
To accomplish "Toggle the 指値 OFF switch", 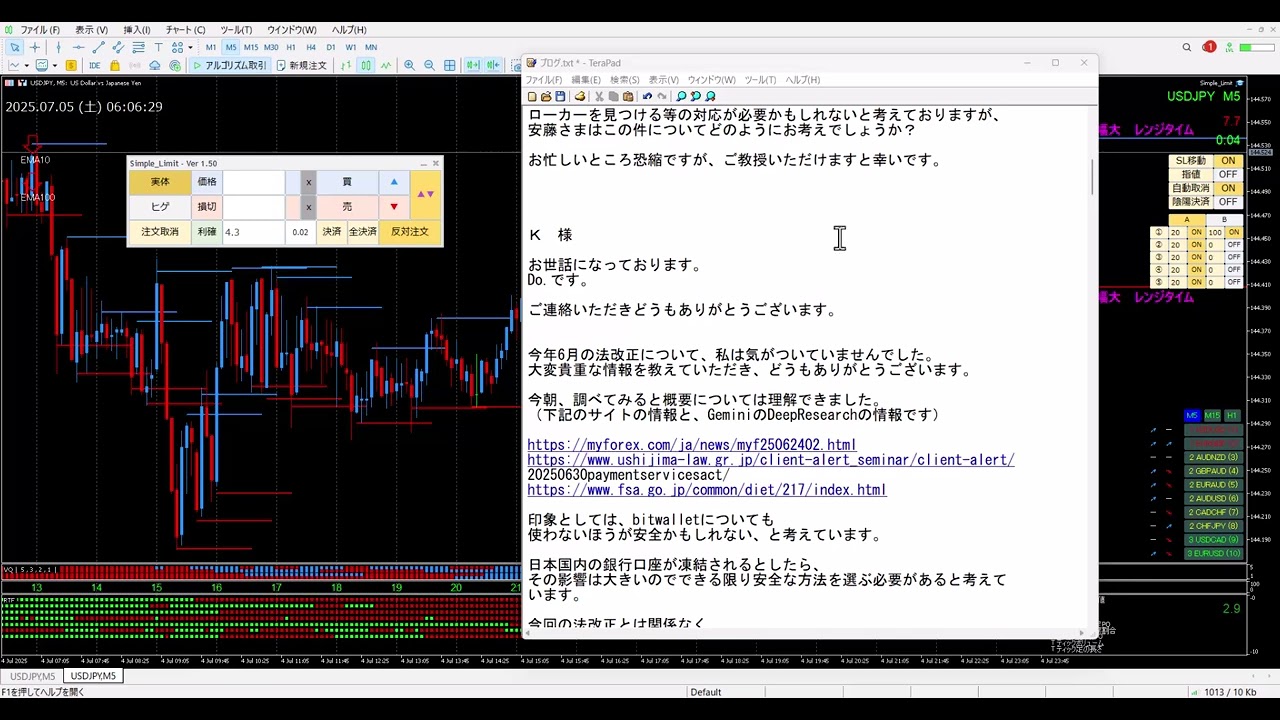I will pyautogui.click(x=1227, y=175).
